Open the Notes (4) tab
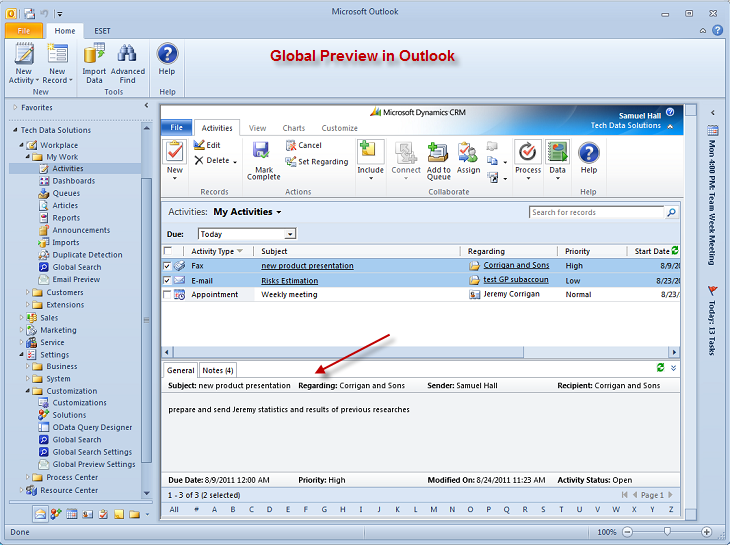This screenshot has width=730, height=545. pyautogui.click(x=217, y=370)
